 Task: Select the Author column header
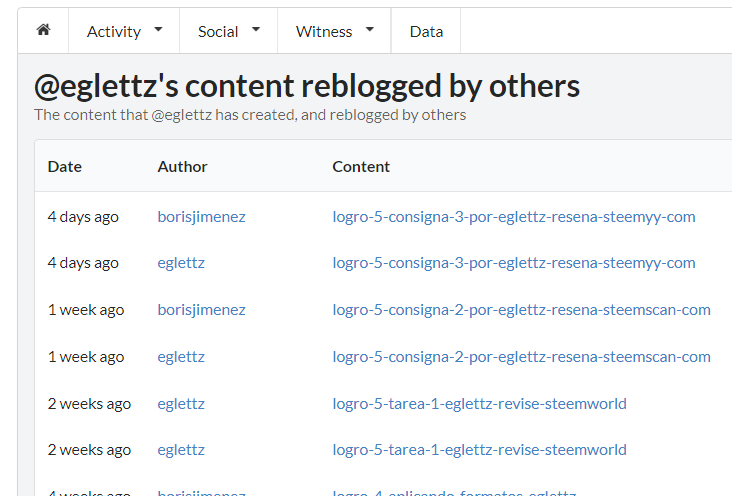coord(182,167)
